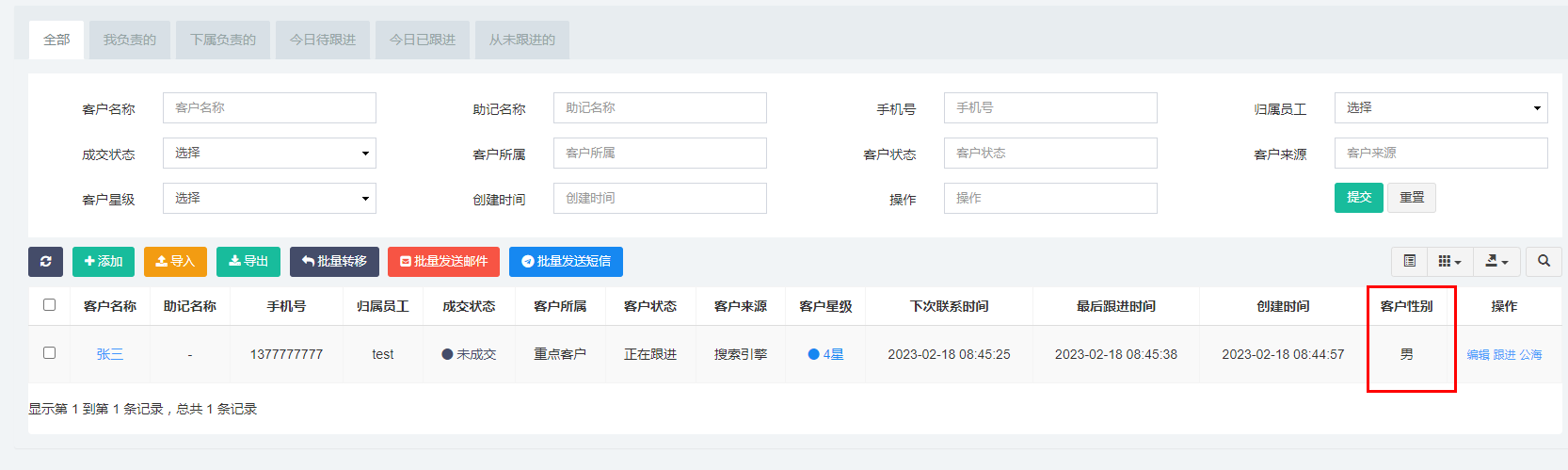Viewport: 1568px width, 470px height.
Task: Click the refresh icon button
Action: click(45, 262)
